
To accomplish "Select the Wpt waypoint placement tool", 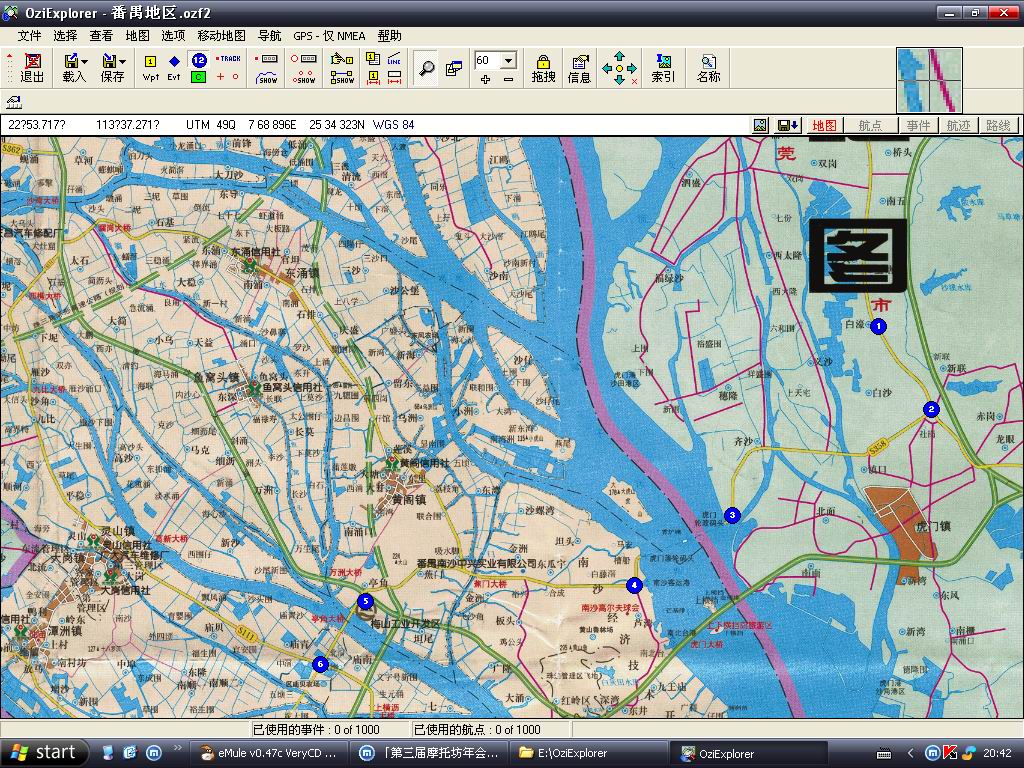I will (150, 68).
